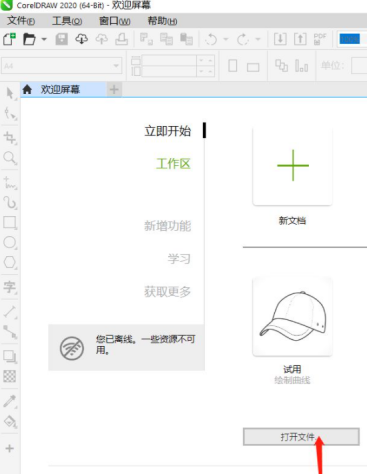This screenshot has height=474, width=367.
Task: Switch to the 欢迎屏幕 tab
Action: (63, 89)
